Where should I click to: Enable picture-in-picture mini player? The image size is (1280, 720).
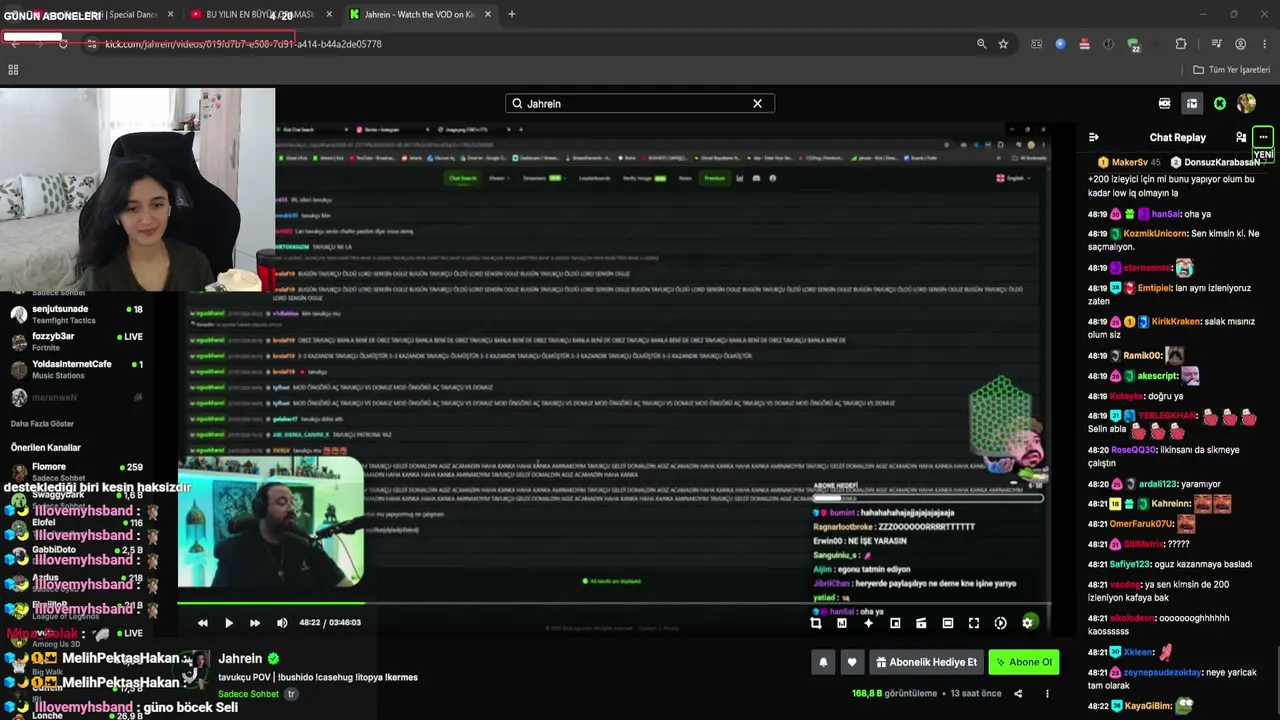(x=895, y=623)
